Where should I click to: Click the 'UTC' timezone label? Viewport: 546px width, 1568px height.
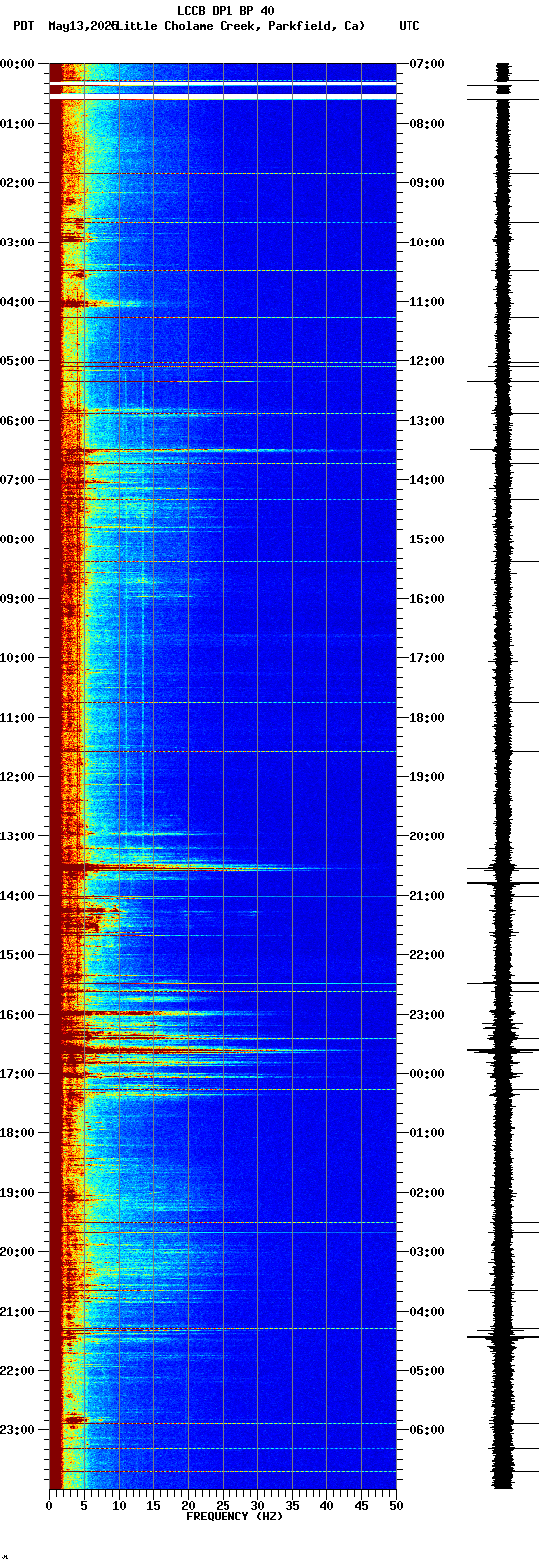pos(409,26)
